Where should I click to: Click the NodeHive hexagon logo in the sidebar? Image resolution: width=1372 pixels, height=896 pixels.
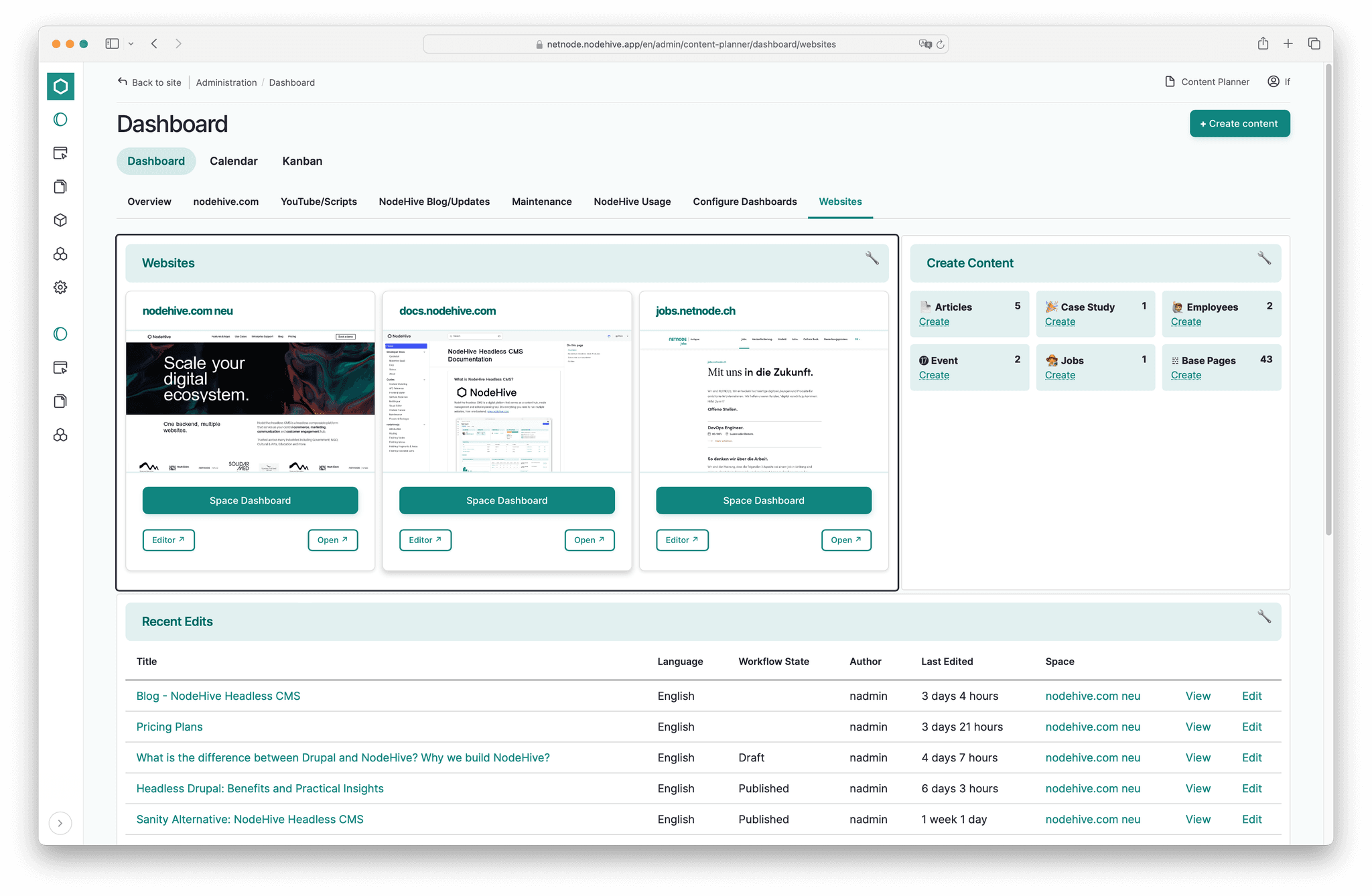(60, 86)
